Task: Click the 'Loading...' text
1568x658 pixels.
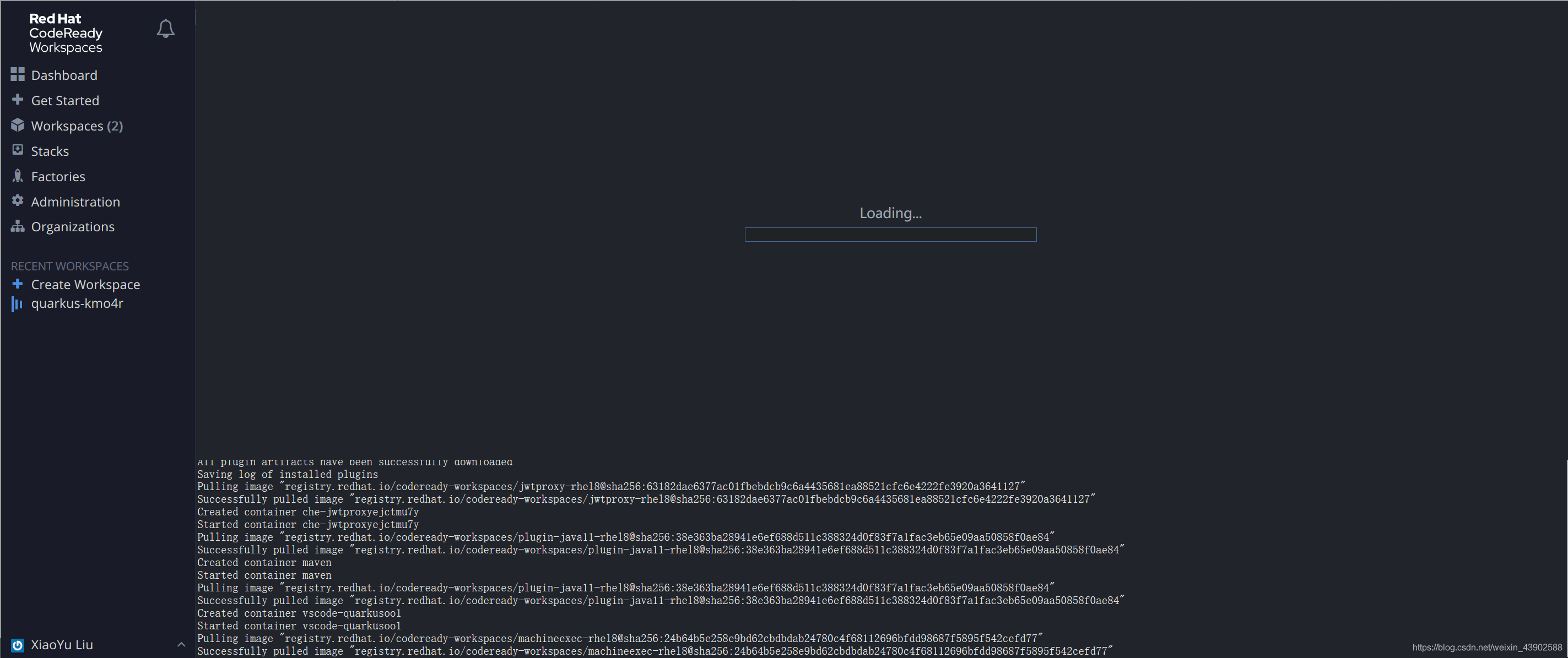Action: 890,213
